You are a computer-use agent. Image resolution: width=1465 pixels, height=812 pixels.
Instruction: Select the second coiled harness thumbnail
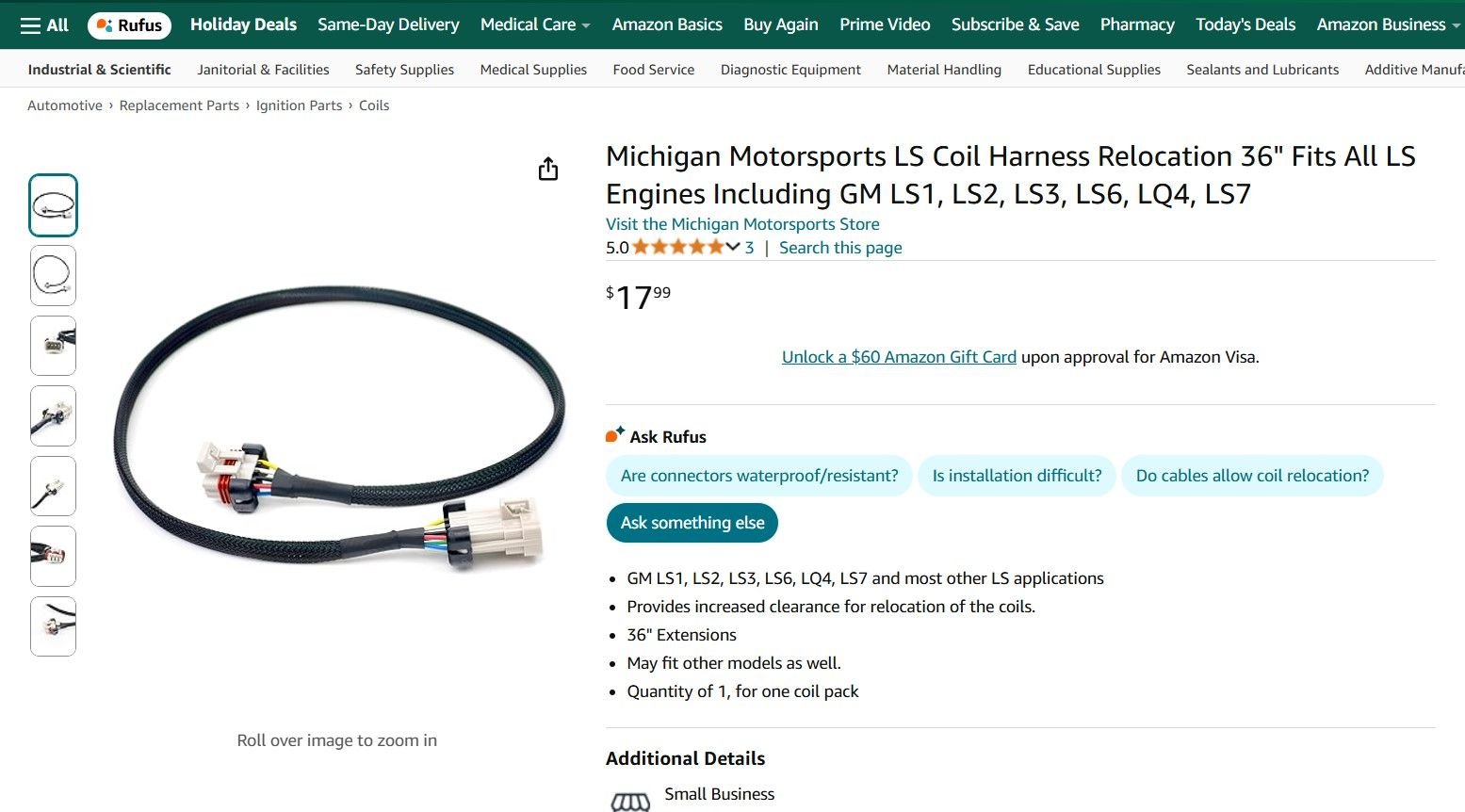[54, 276]
